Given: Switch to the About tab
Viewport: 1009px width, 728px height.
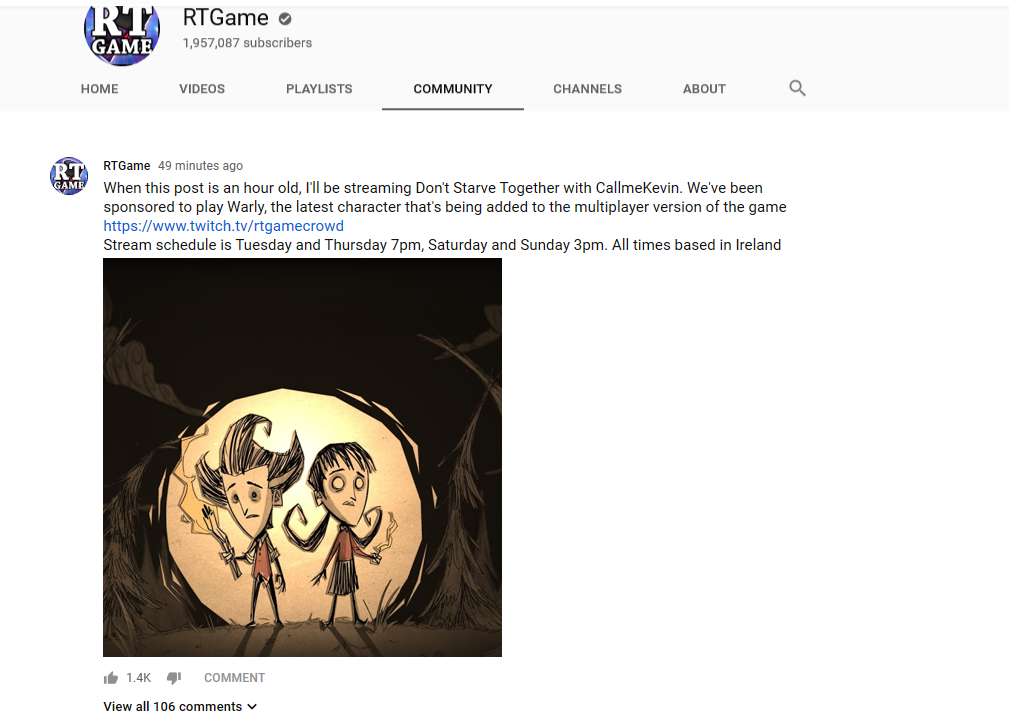Looking at the screenshot, I should point(704,89).
